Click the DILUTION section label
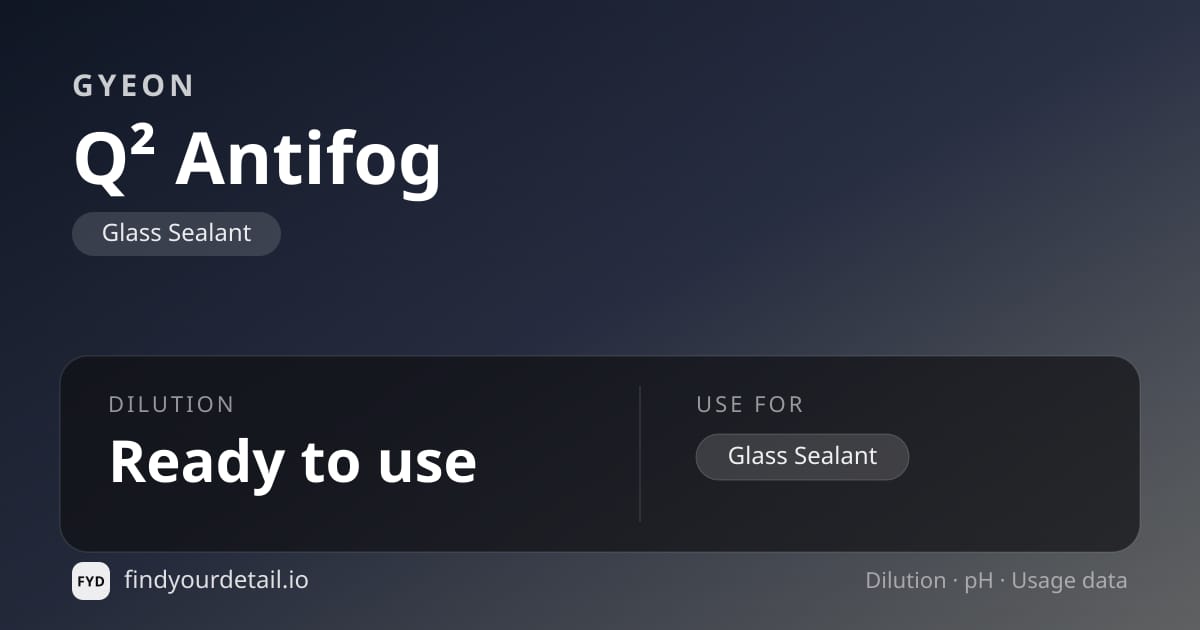This screenshot has width=1200, height=630. coord(171,404)
